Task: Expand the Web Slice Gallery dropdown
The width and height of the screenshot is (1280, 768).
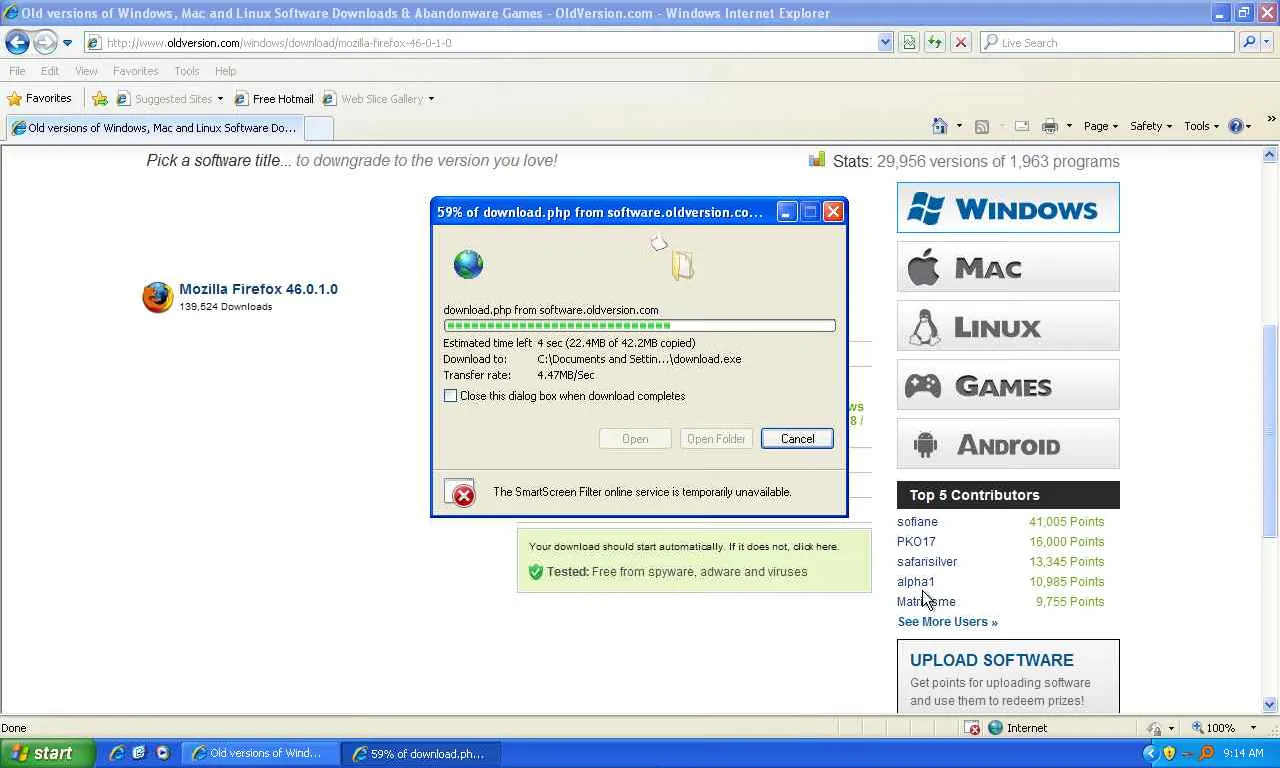Action: pos(431,99)
